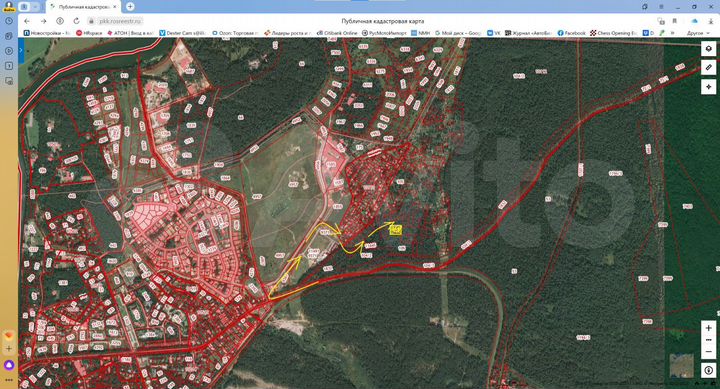This screenshot has height=389, width=720.
Task: Expand the Другое bookmarks folder
Action: click(x=698, y=33)
